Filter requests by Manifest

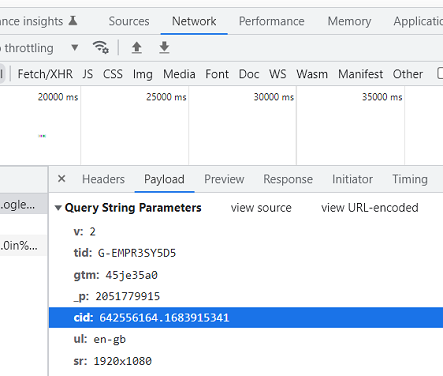point(360,74)
